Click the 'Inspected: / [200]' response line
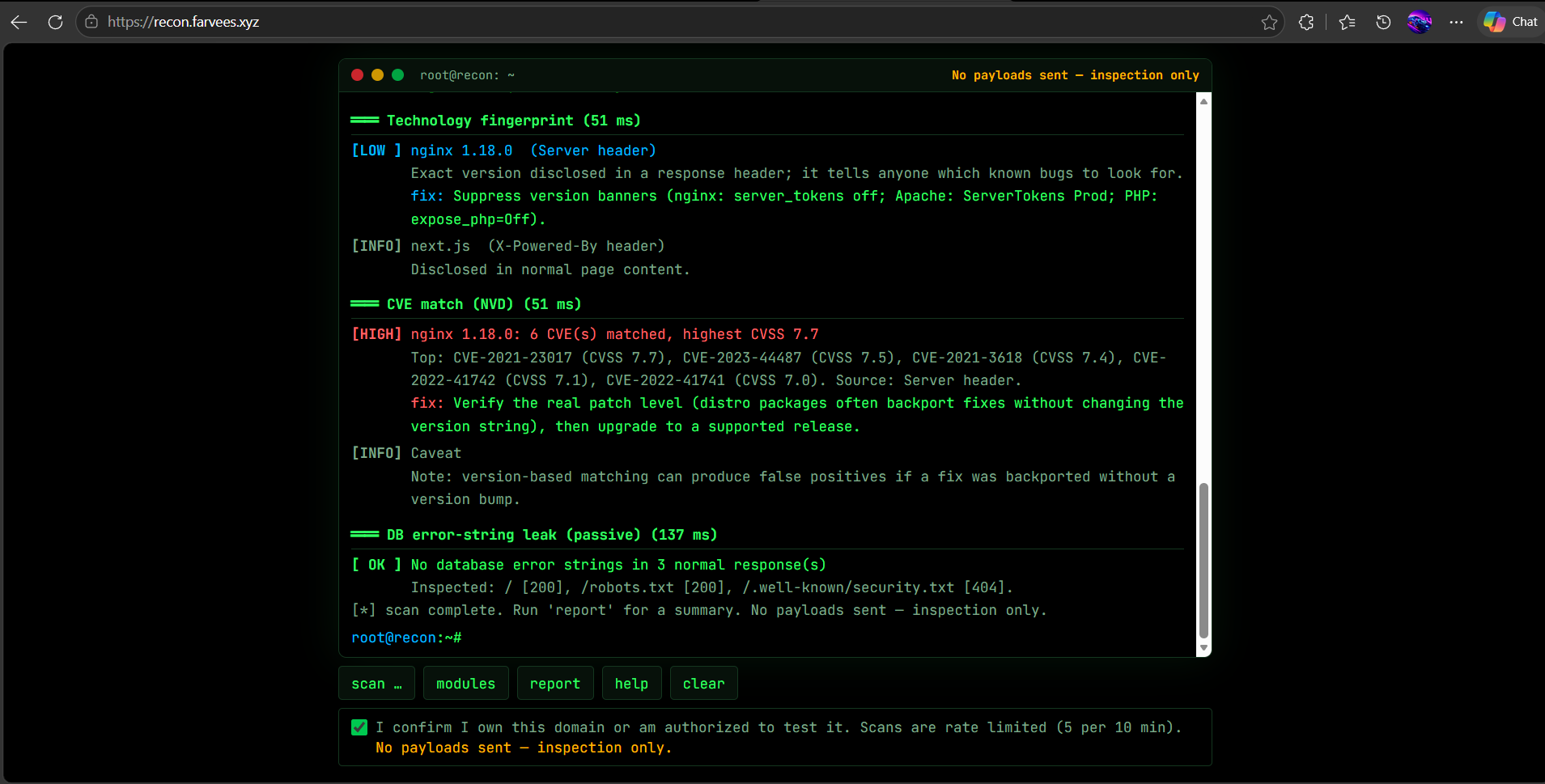Image resolution: width=1545 pixels, height=784 pixels. click(x=712, y=587)
